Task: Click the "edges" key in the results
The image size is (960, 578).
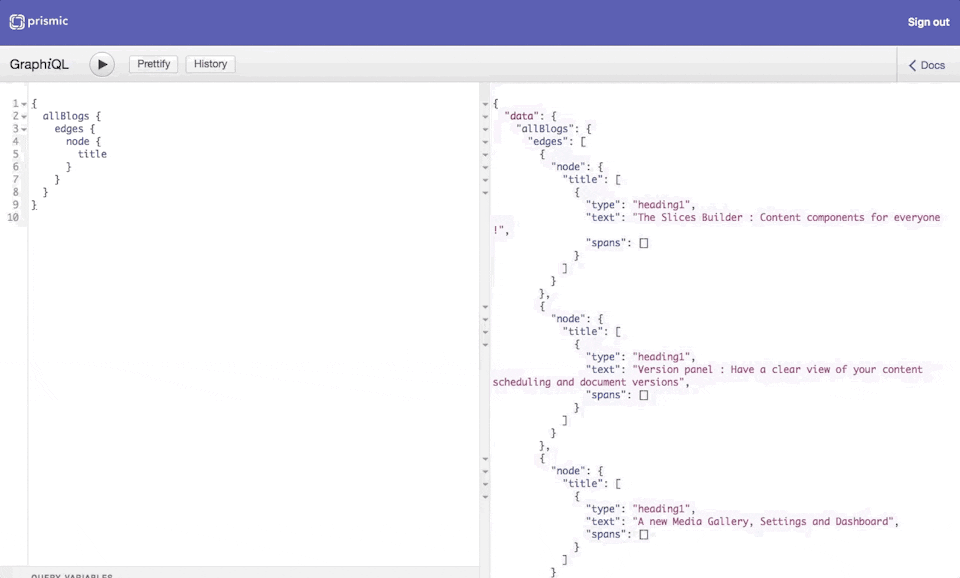Action: pos(548,142)
